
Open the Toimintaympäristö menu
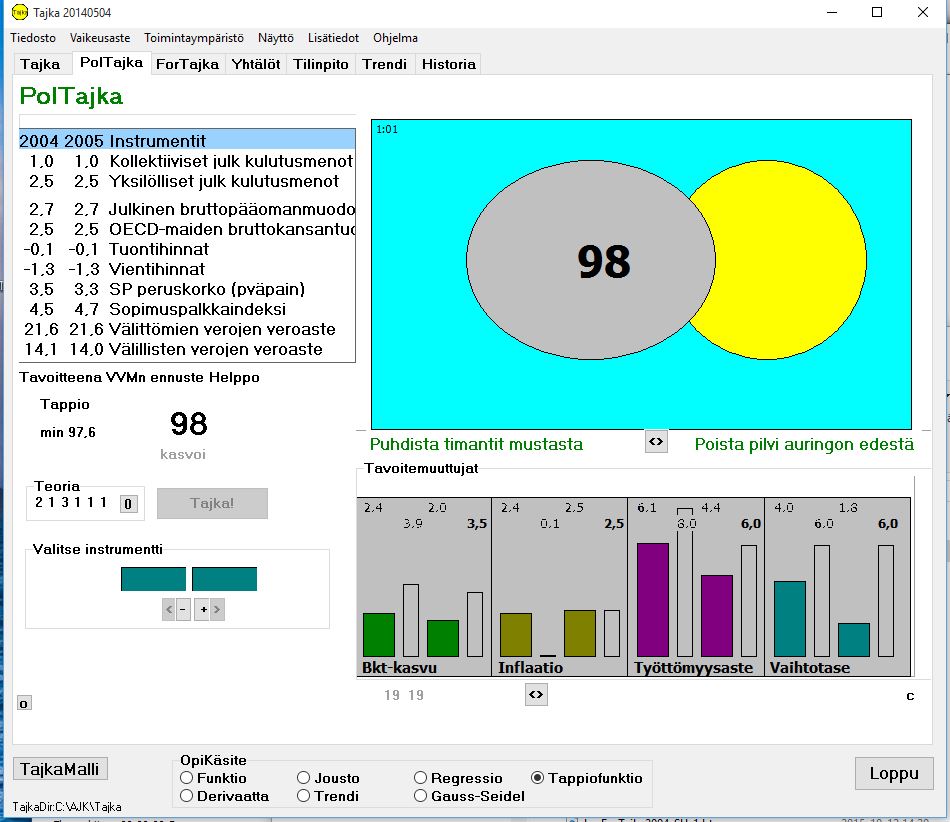tap(194, 38)
